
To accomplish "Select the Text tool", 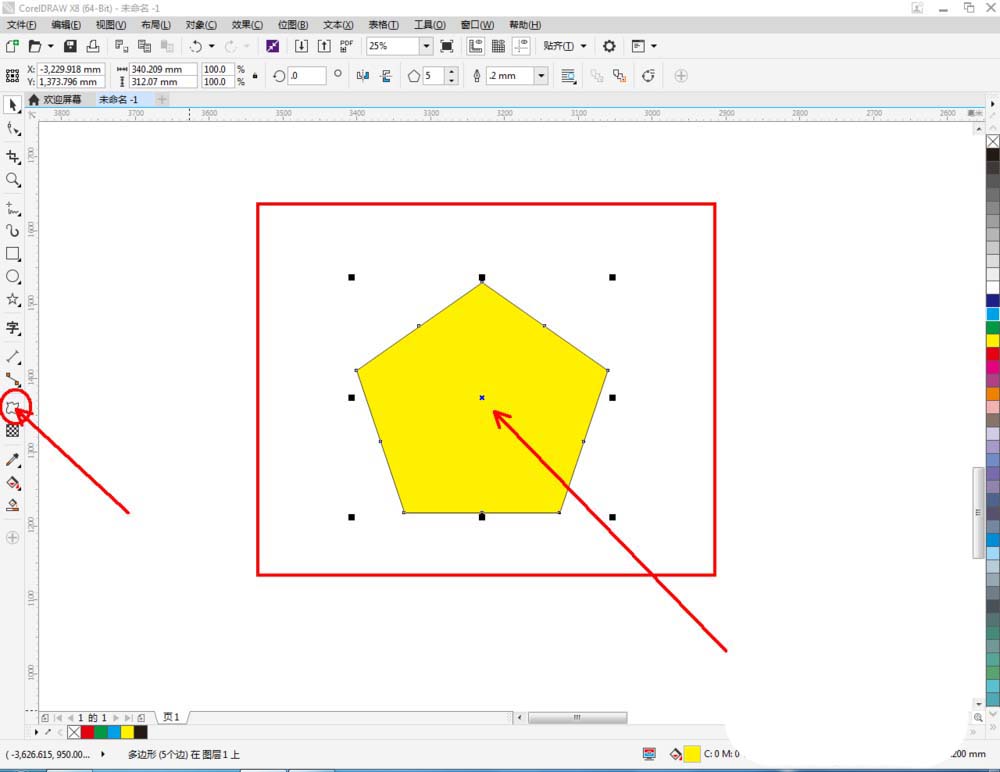I will click(x=13, y=328).
